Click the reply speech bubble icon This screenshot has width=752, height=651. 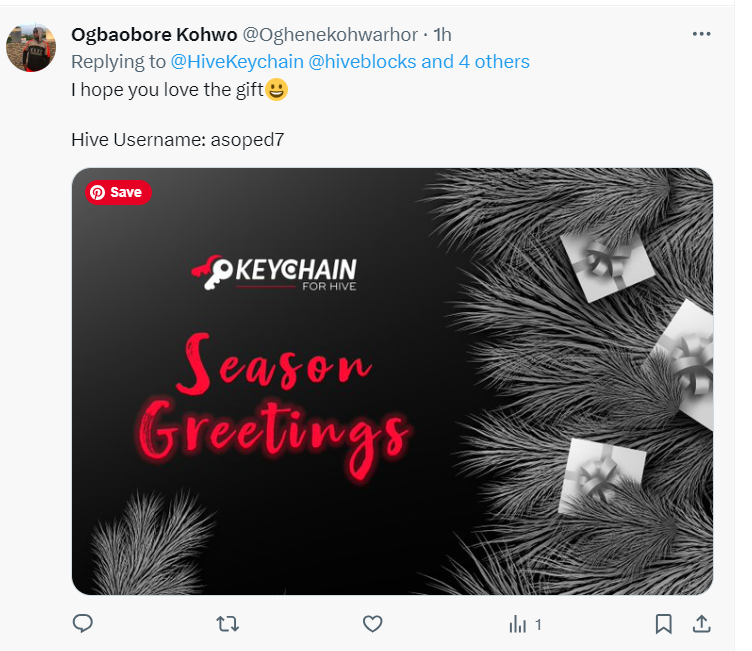(x=82, y=624)
